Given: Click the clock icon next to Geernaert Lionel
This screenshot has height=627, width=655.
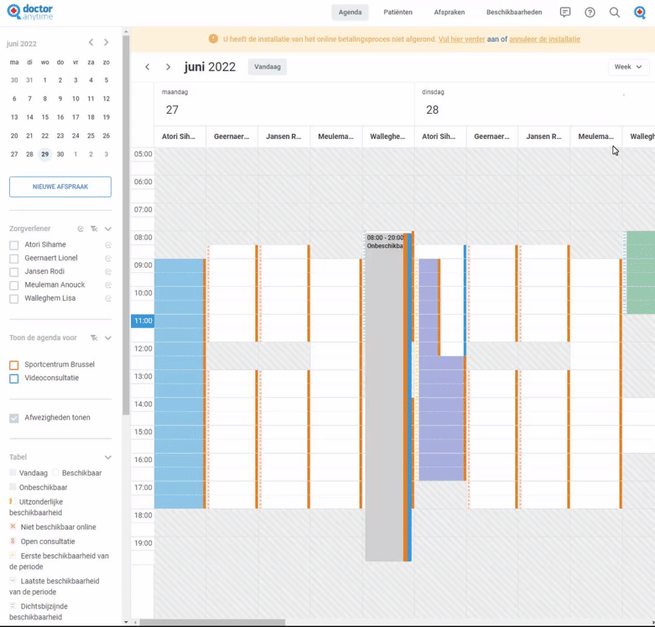Looking at the screenshot, I should (x=108, y=259).
